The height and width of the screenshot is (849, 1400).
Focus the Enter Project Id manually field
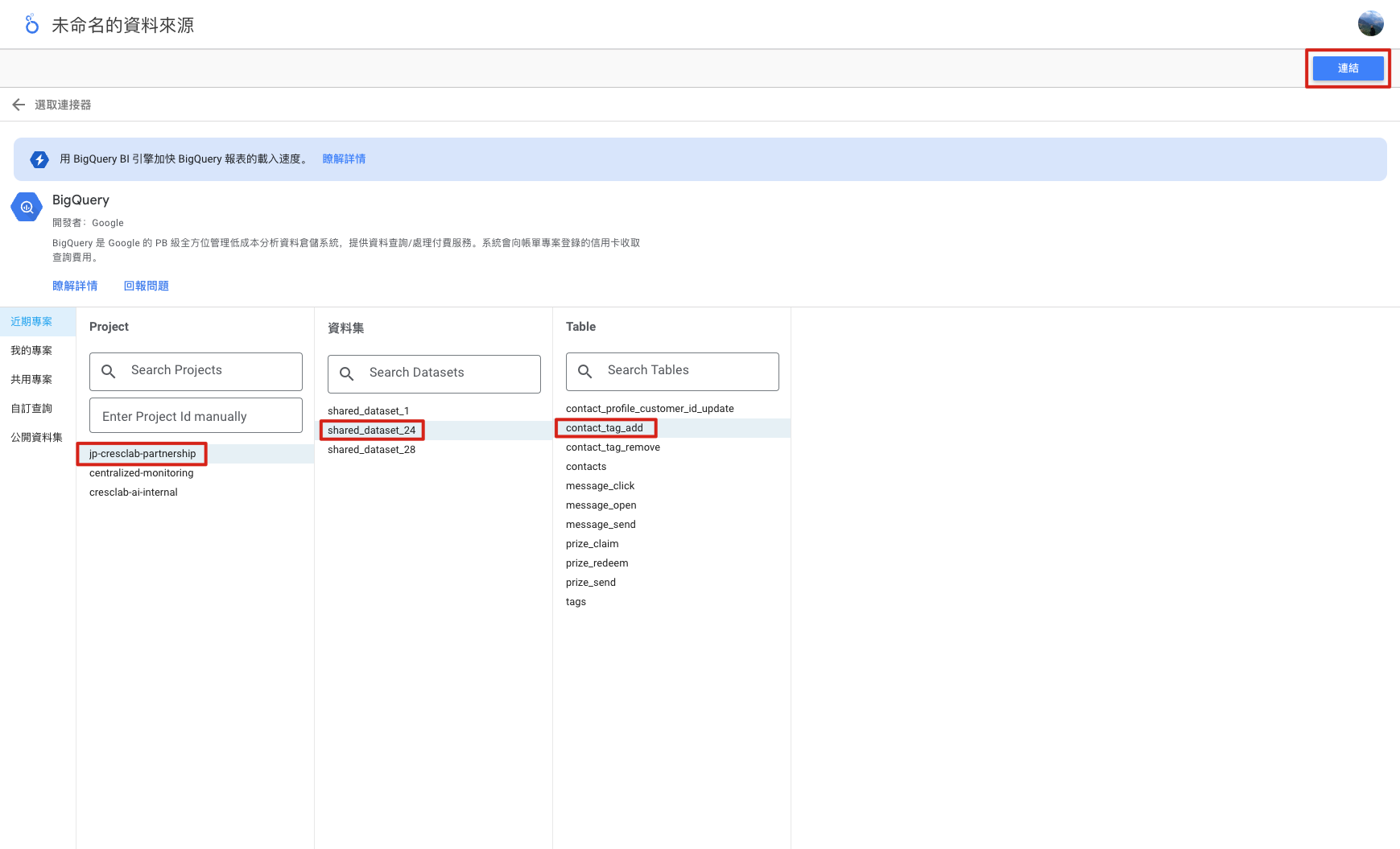pos(196,415)
